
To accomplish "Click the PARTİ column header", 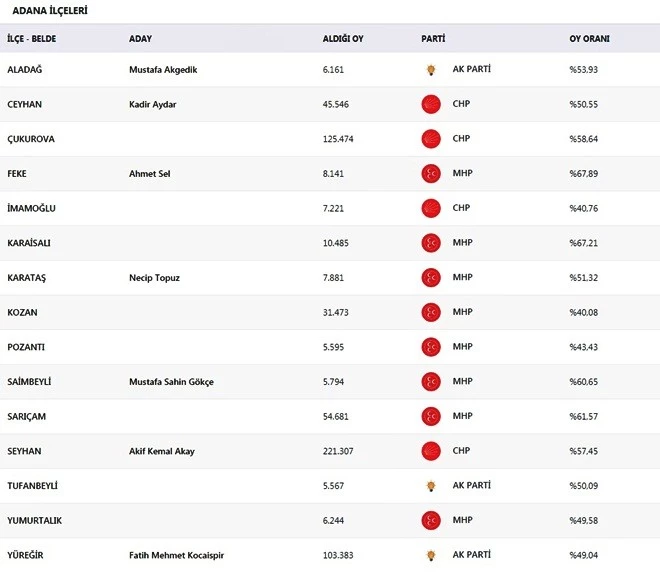I will tap(433, 38).
